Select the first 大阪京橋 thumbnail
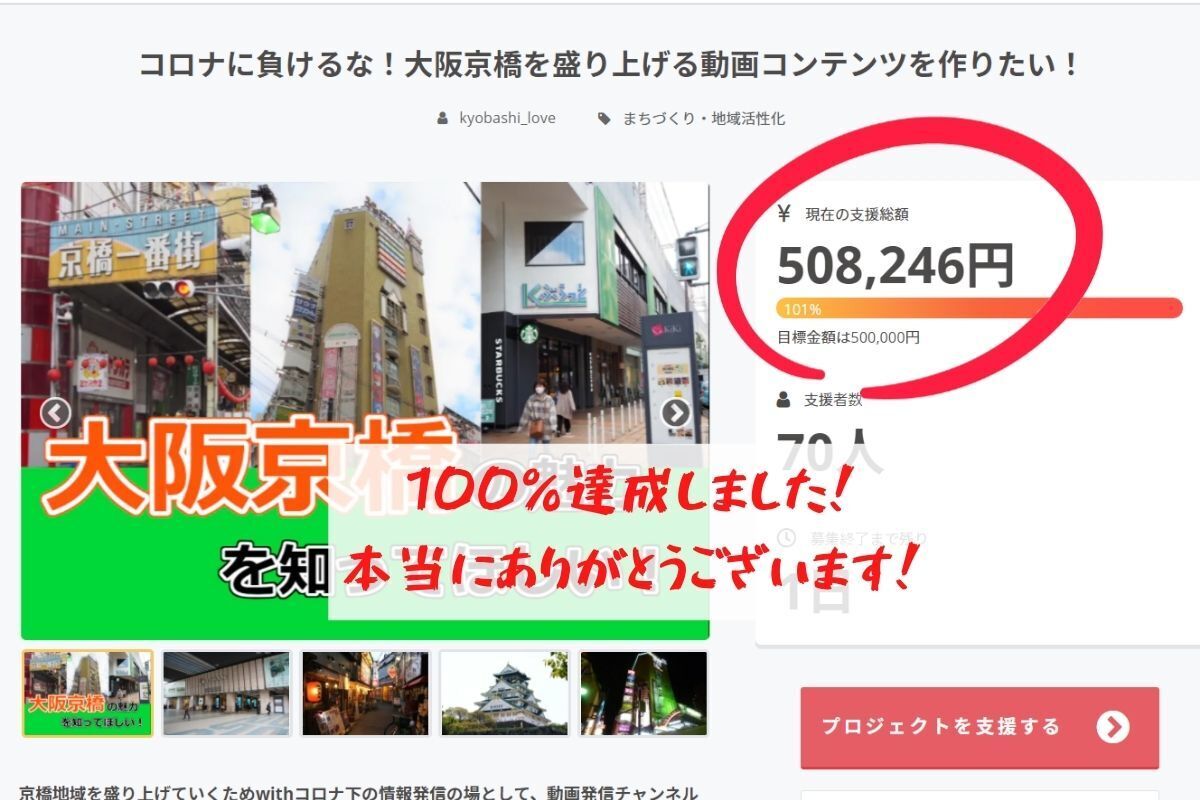 pyautogui.click(x=88, y=694)
